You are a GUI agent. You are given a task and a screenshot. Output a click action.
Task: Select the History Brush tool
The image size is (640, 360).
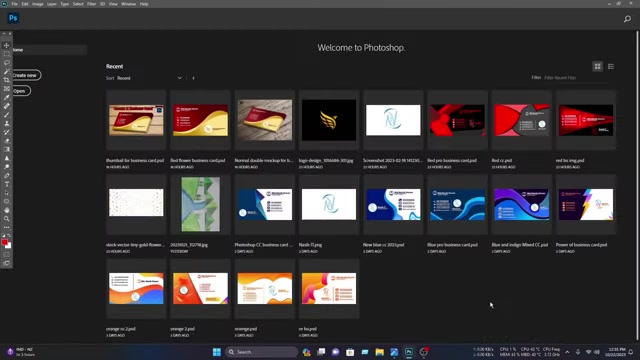(x=7, y=132)
